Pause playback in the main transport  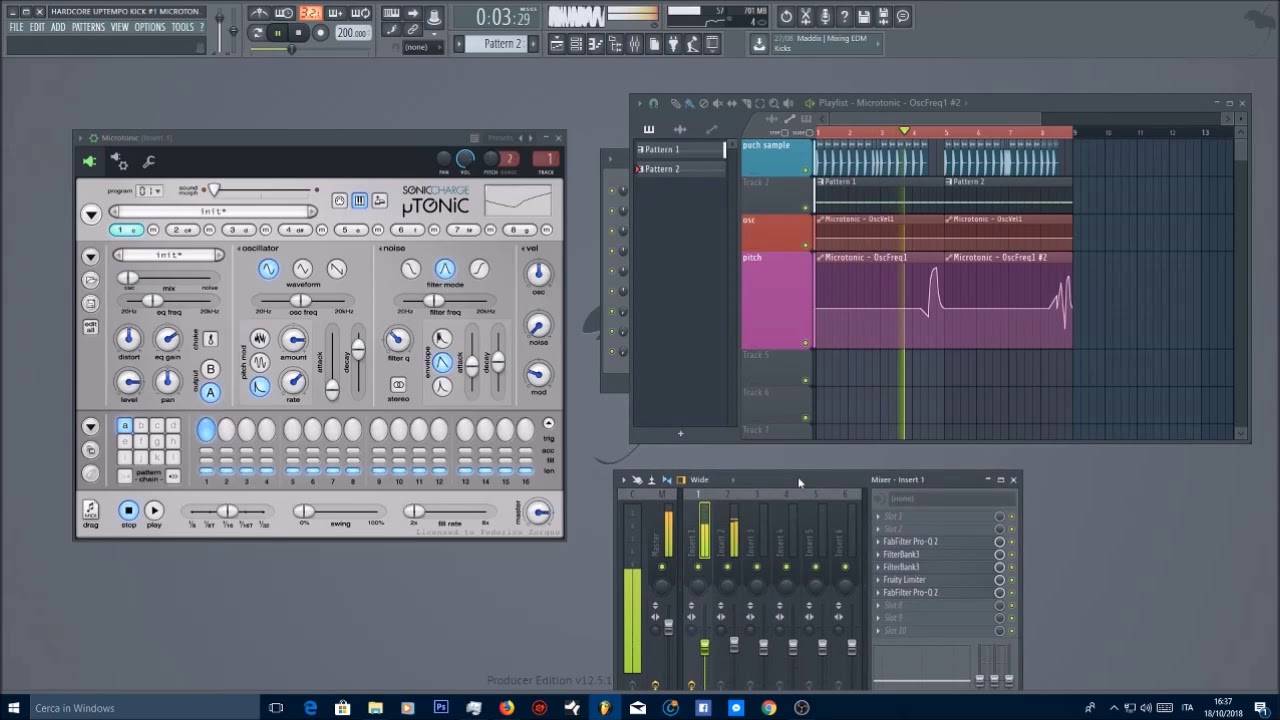point(278,33)
